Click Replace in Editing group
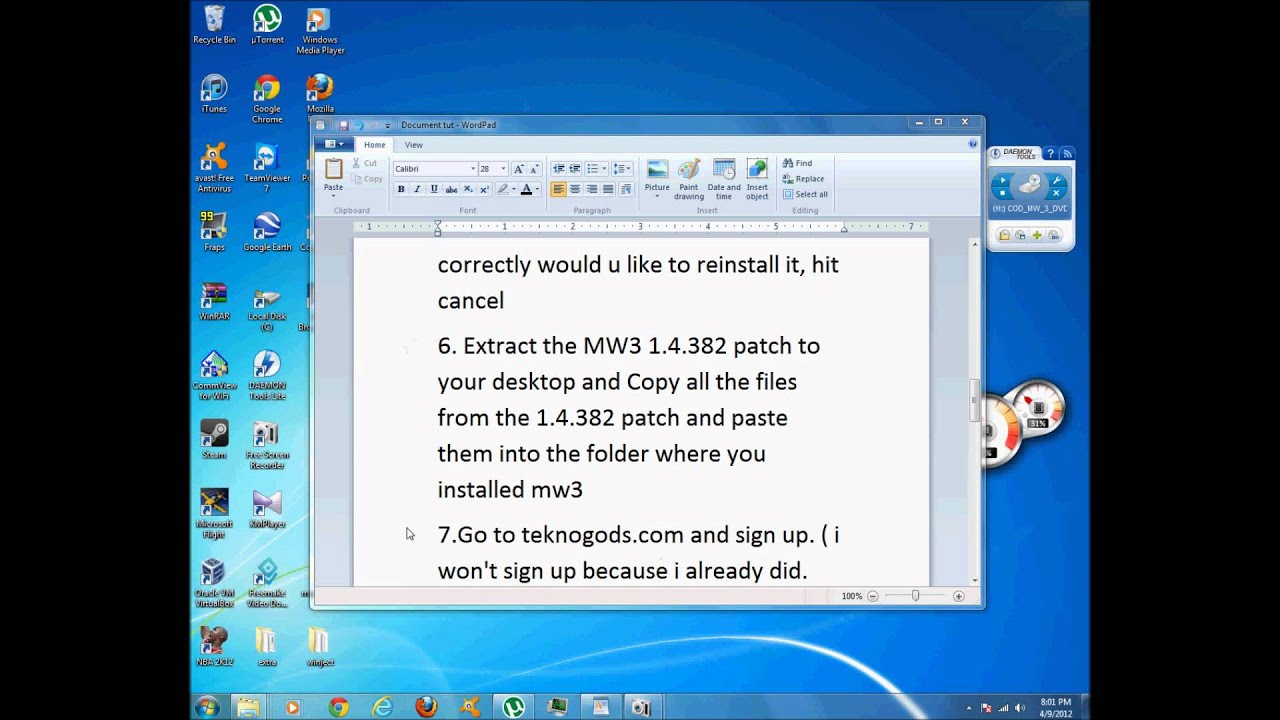This screenshot has width=1280, height=720. pos(803,179)
